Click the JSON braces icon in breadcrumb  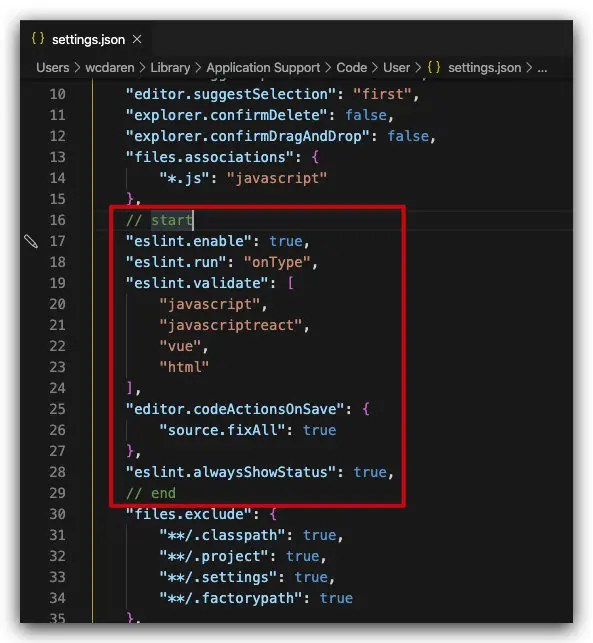433,67
